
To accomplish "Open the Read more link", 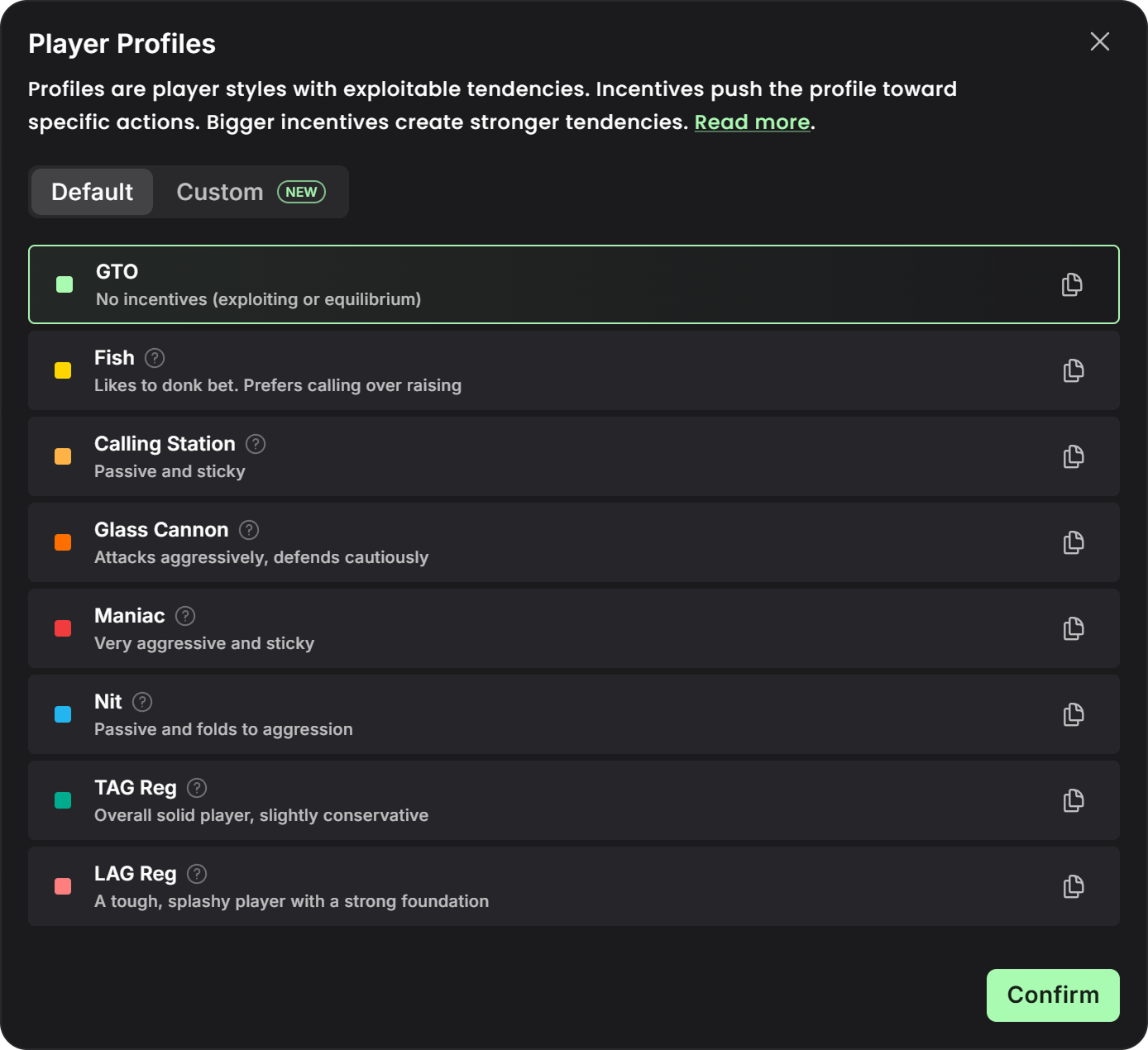I will (752, 122).
